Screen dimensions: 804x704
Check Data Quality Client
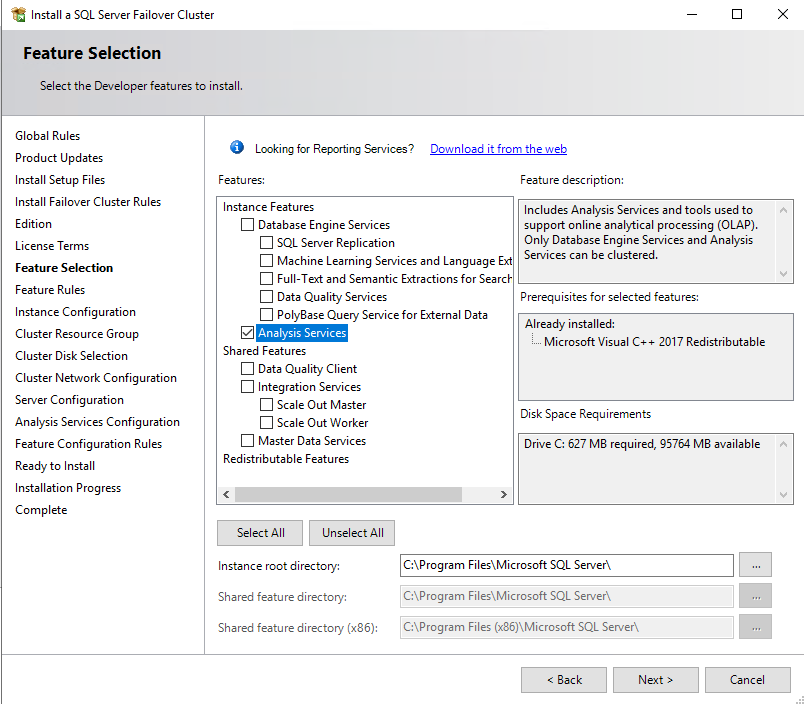pyautogui.click(x=247, y=369)
